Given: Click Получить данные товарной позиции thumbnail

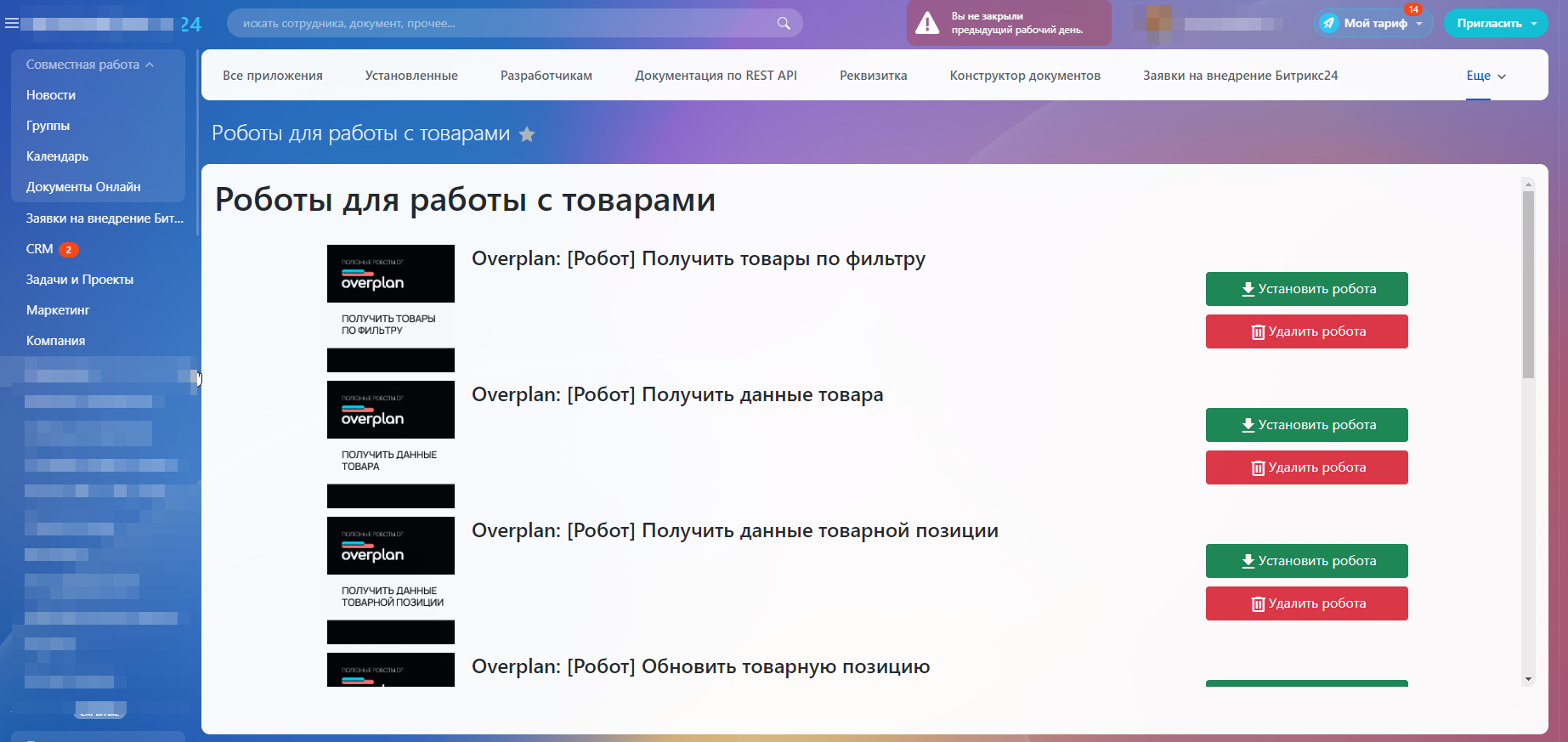Looking at the screenshot, I should coord(391,581).
